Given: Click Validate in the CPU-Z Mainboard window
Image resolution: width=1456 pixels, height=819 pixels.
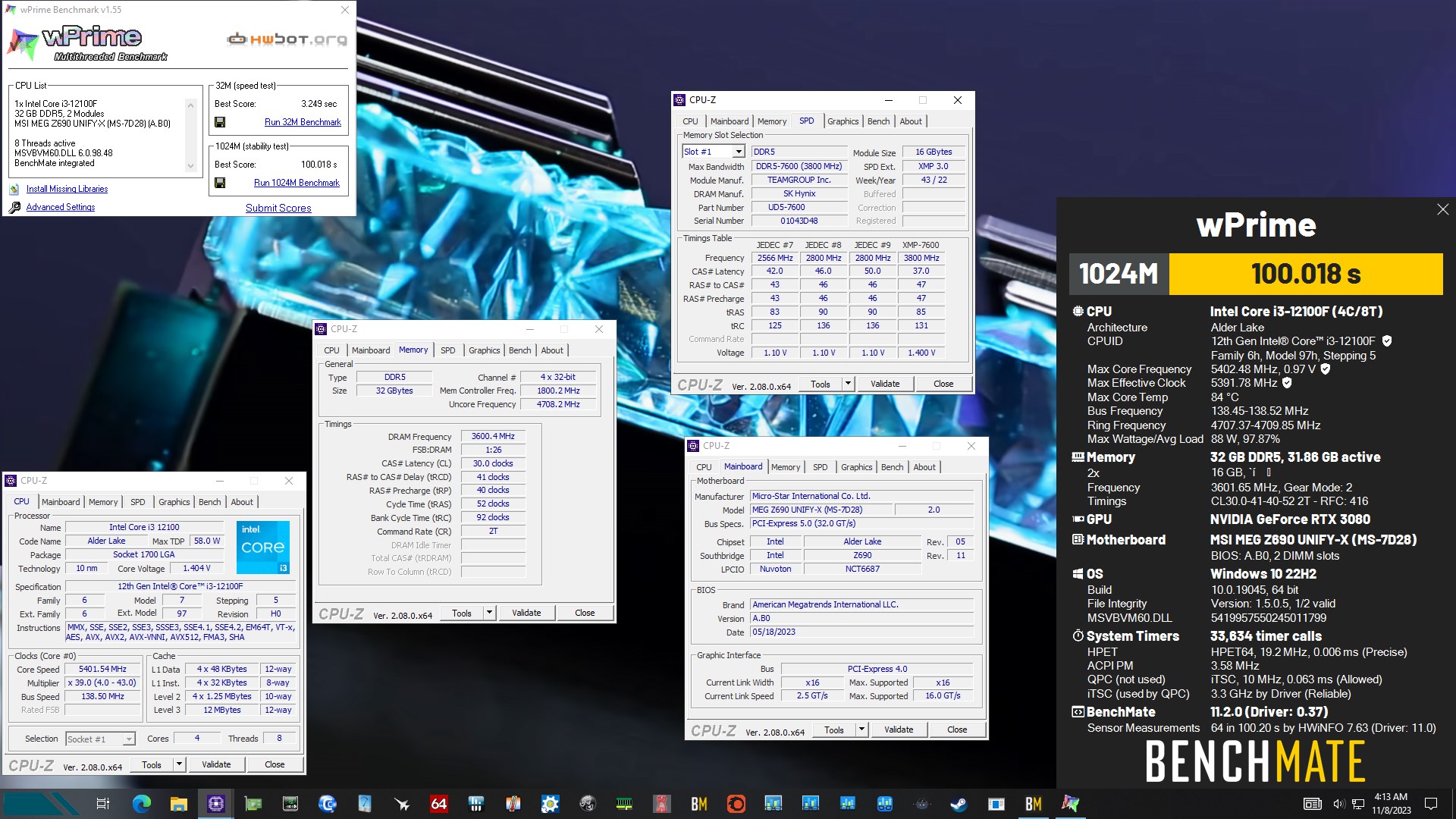Looking at the screenshot, I should tap(899, 730).
